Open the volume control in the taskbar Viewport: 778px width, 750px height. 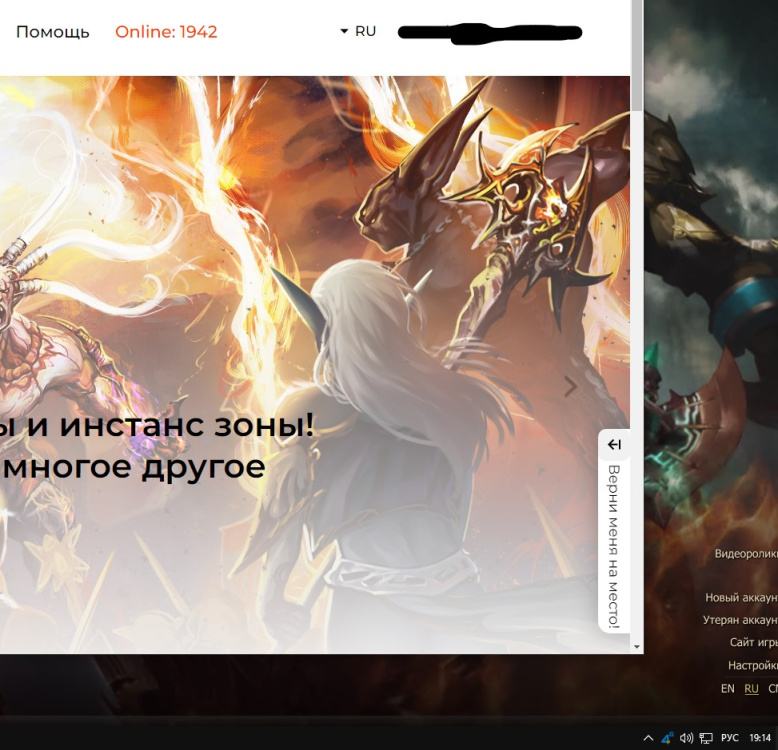point(686,739)
